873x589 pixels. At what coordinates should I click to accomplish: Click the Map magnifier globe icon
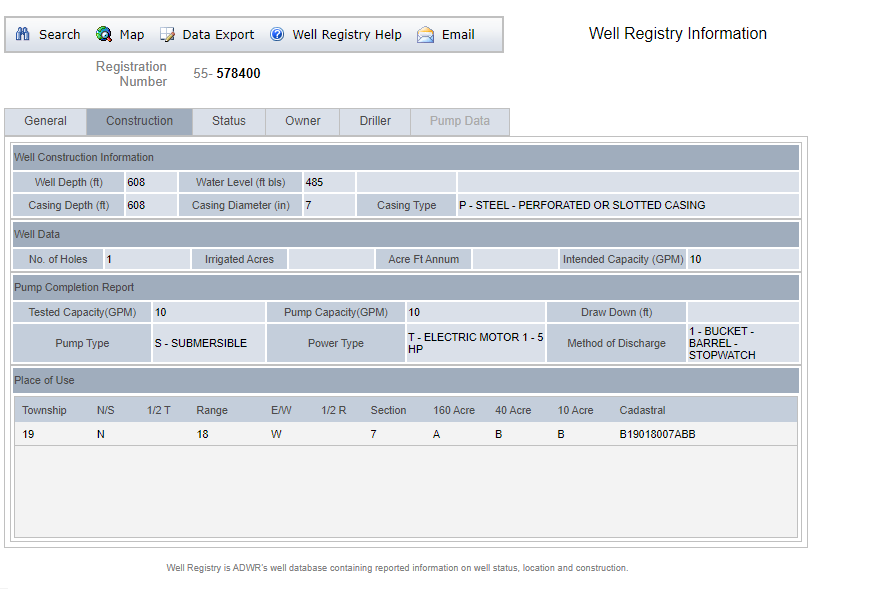point(104,34)
